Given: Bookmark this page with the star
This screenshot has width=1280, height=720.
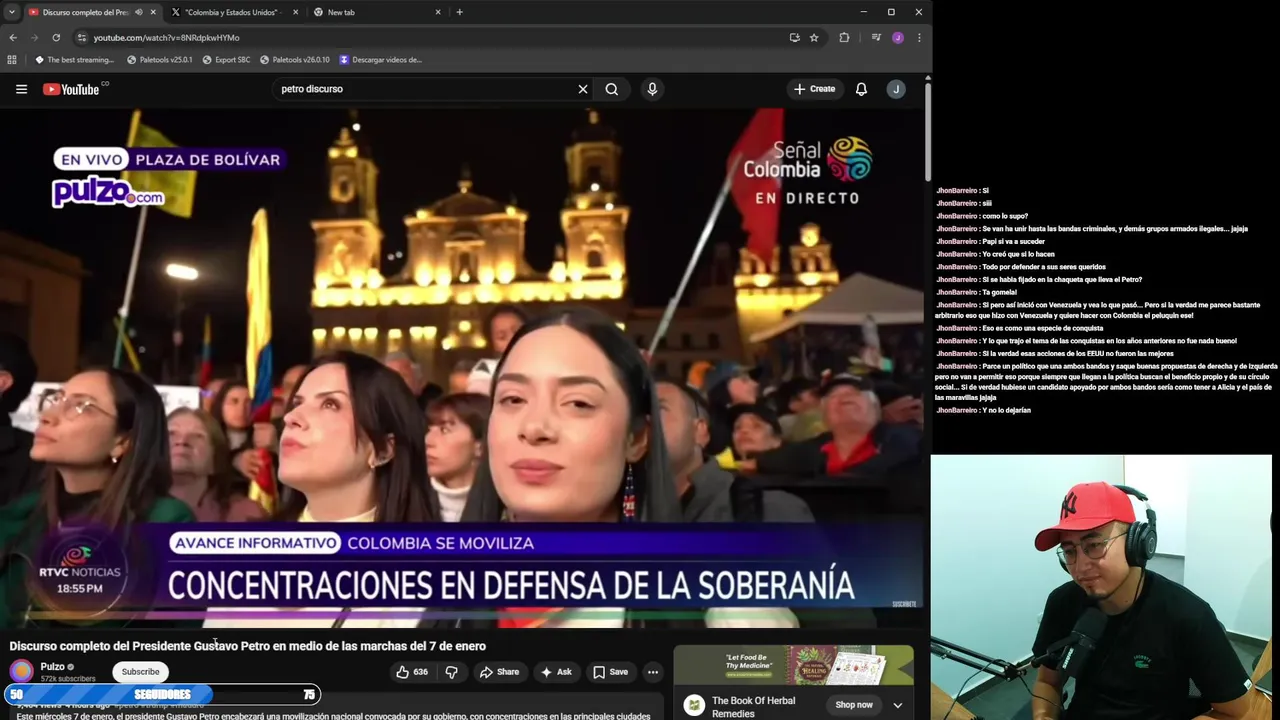Looking at the screenshot, I should click(814, 37).
